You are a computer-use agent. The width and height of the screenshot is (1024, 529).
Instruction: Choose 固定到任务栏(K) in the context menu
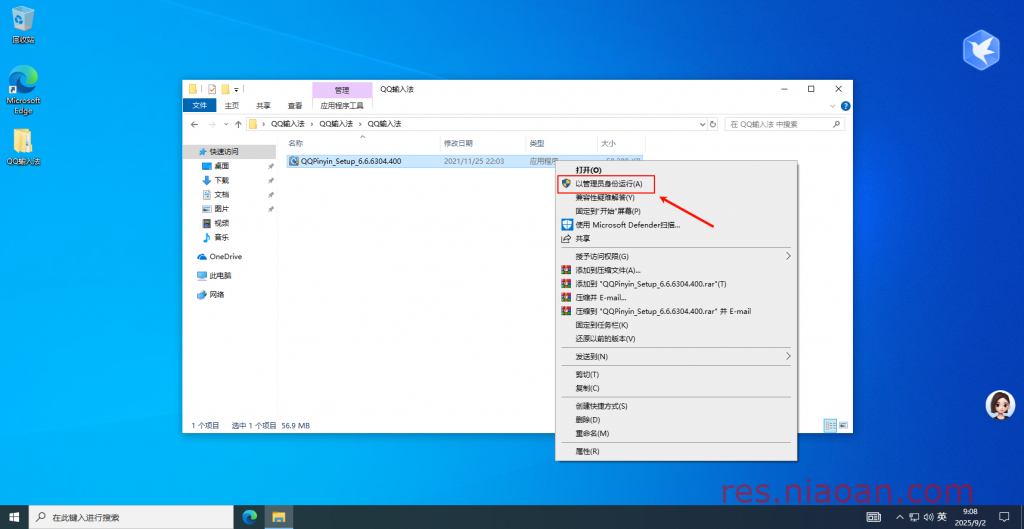pos(676,325)
